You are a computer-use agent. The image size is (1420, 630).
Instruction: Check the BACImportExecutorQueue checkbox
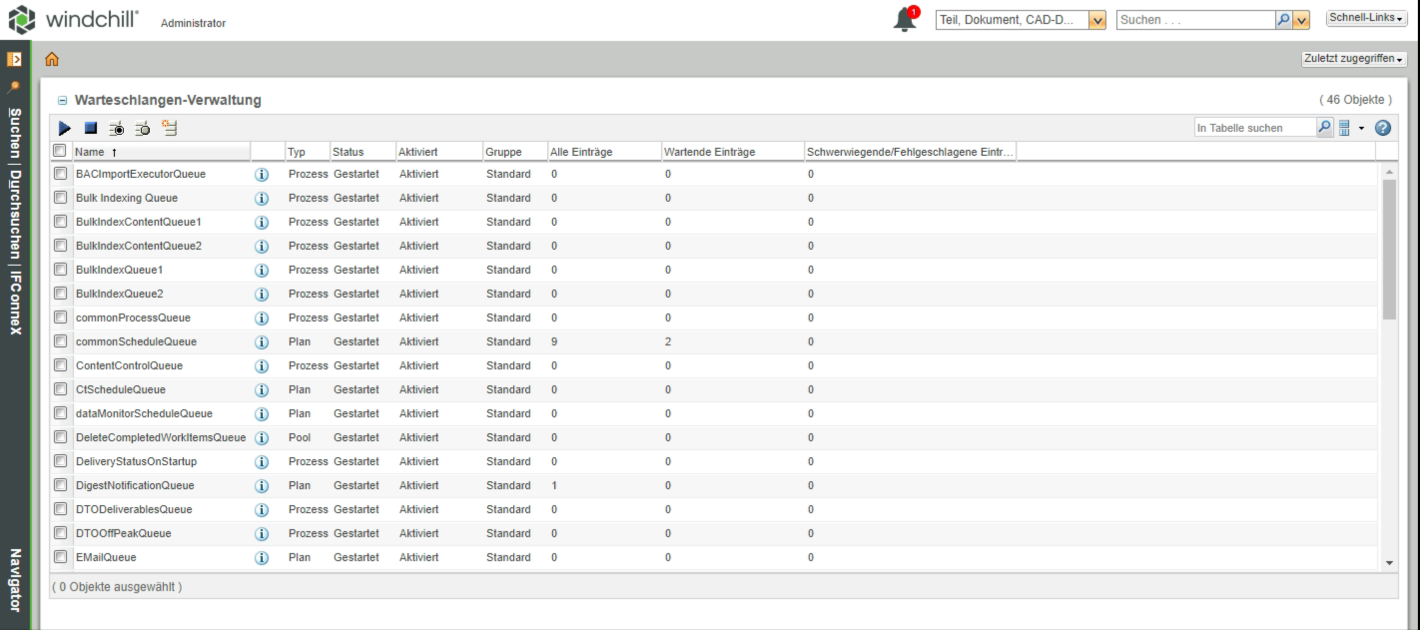pos(60,174)
